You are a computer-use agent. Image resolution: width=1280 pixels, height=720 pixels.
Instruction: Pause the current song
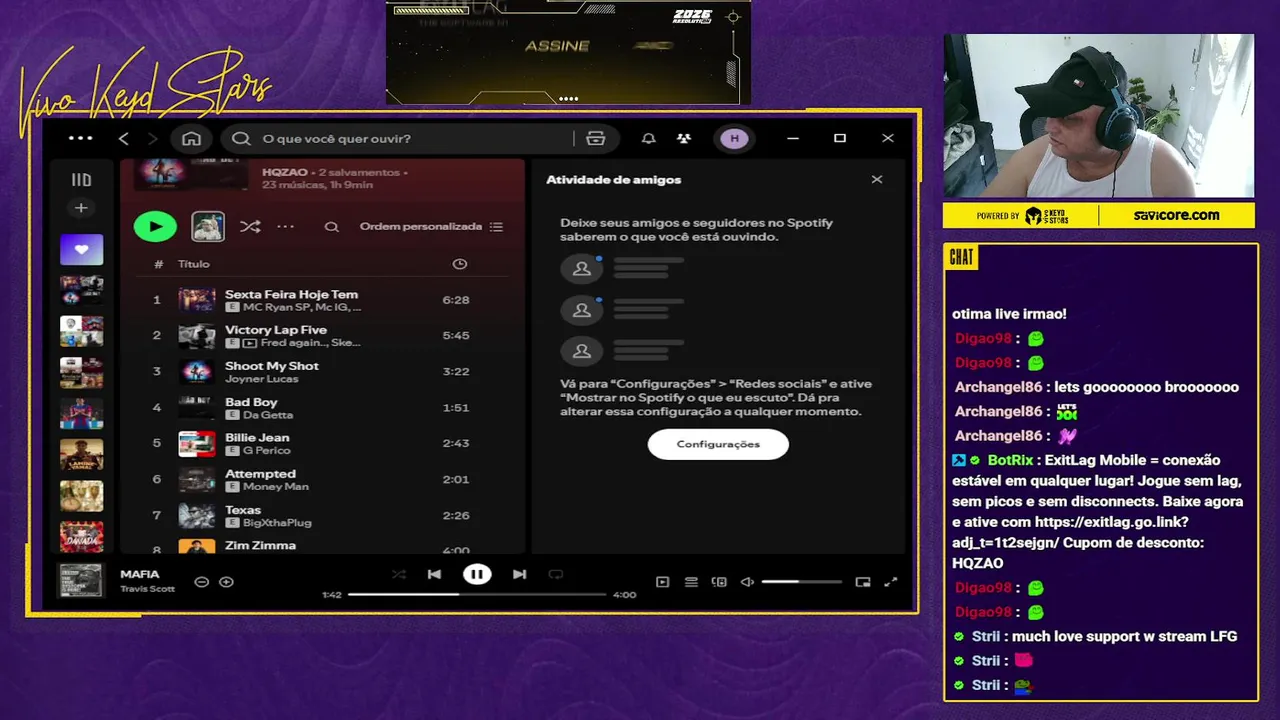pos(477,574)
